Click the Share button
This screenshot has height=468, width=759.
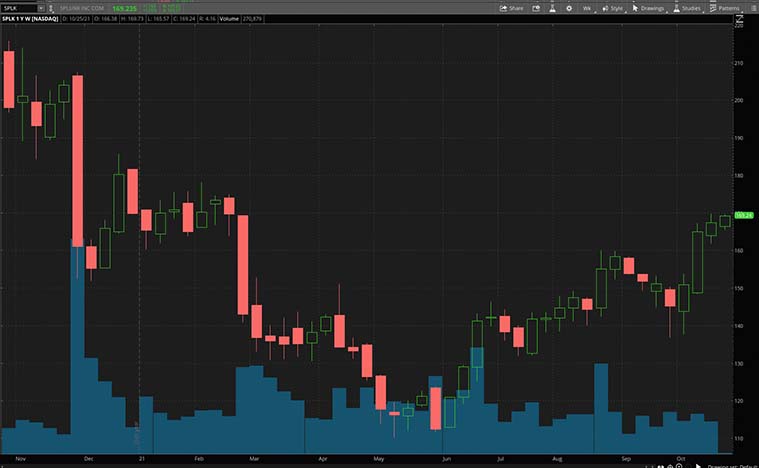pyautogui.click(x=512, y=8)
